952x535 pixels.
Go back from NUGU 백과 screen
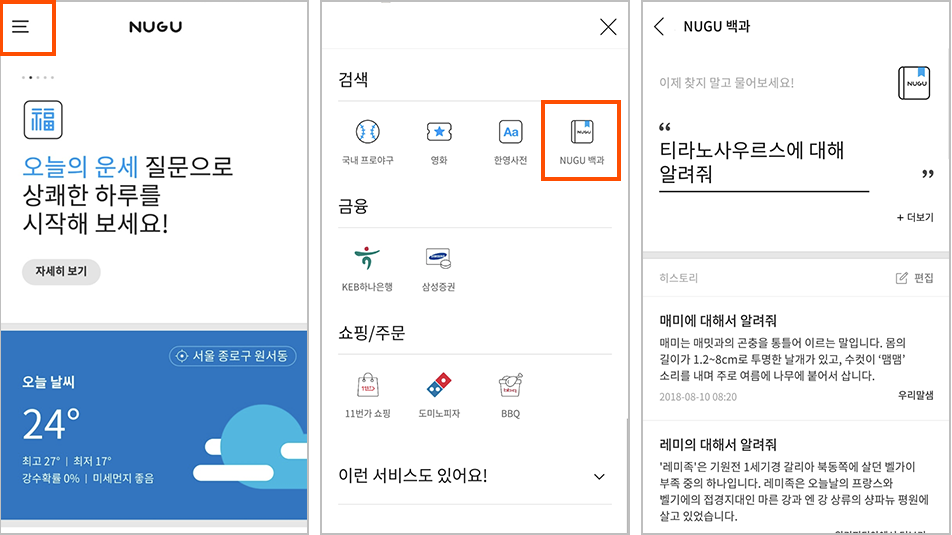[659, 27]
